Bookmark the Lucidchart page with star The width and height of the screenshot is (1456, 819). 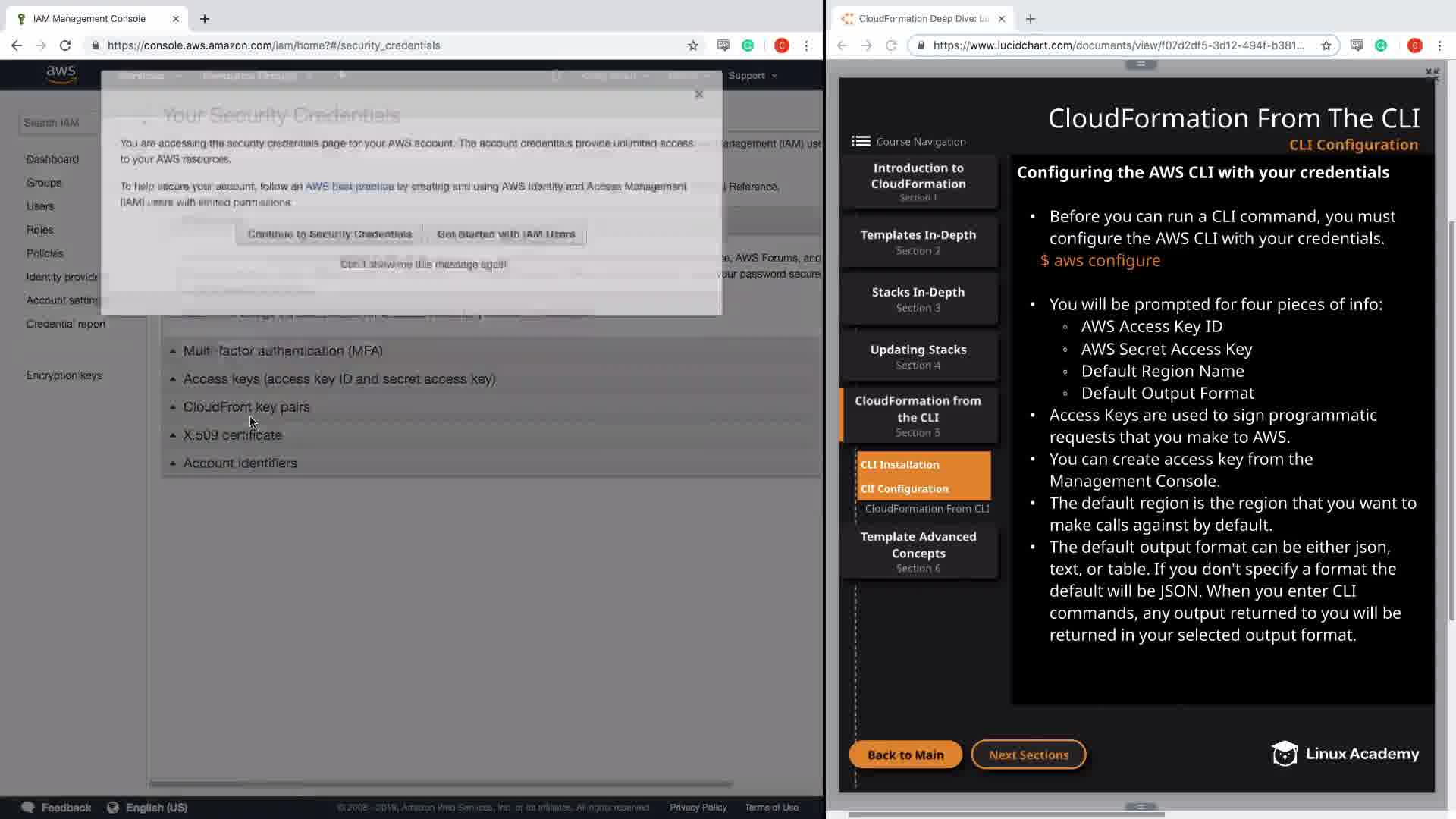pyautogui.click(x=1326, y=45)
